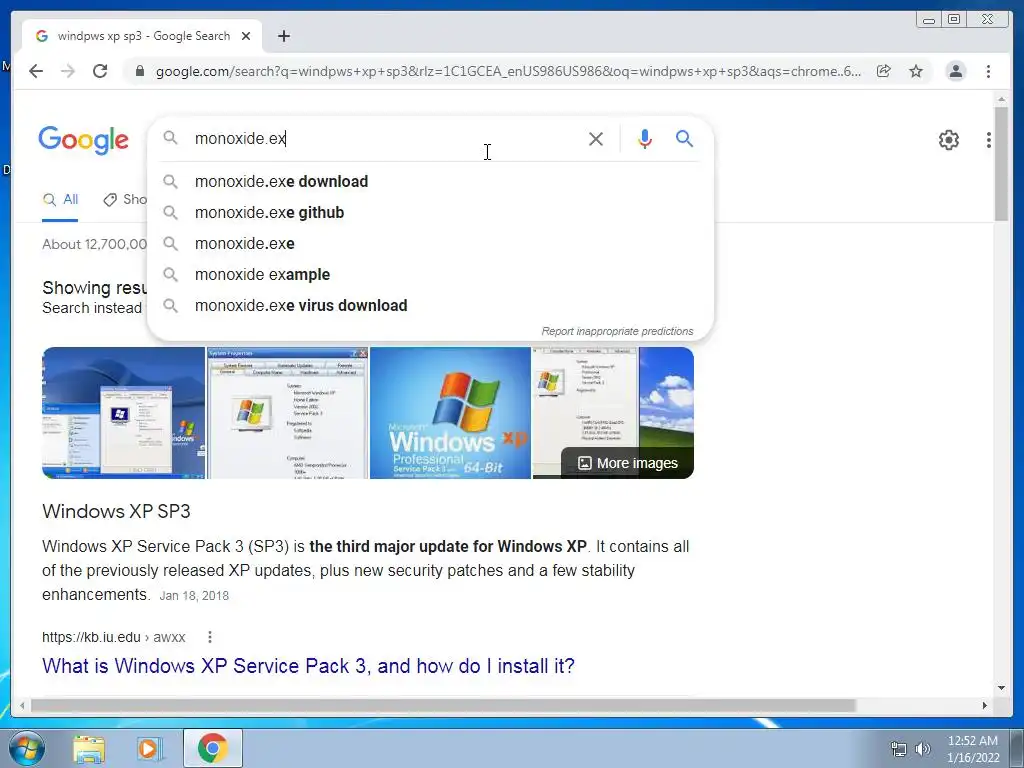Click Chrome icon in taskbar
The image size is (1024, 768).
pos(213,748)
